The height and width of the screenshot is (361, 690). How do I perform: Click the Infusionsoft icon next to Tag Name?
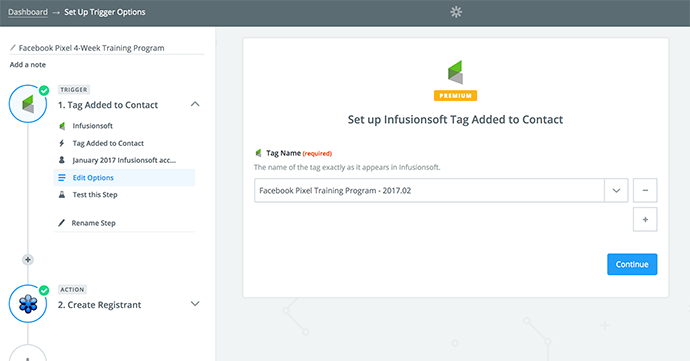[258, 153]
